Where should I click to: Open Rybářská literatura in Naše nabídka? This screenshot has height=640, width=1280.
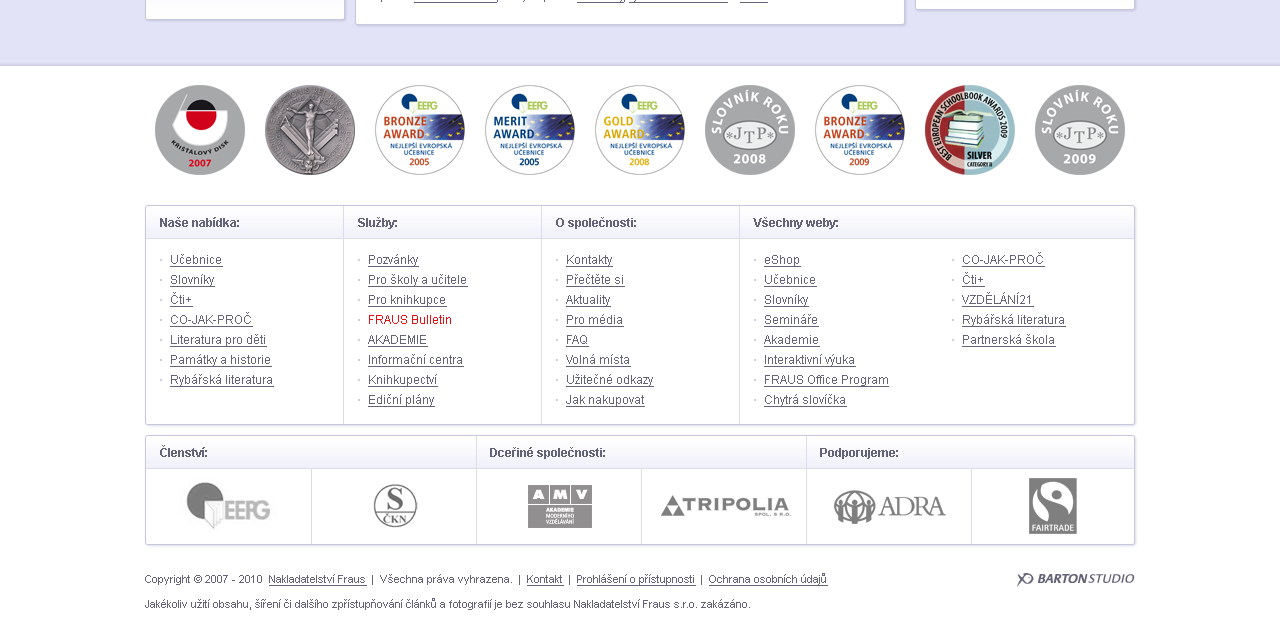[x=221, y=380]
